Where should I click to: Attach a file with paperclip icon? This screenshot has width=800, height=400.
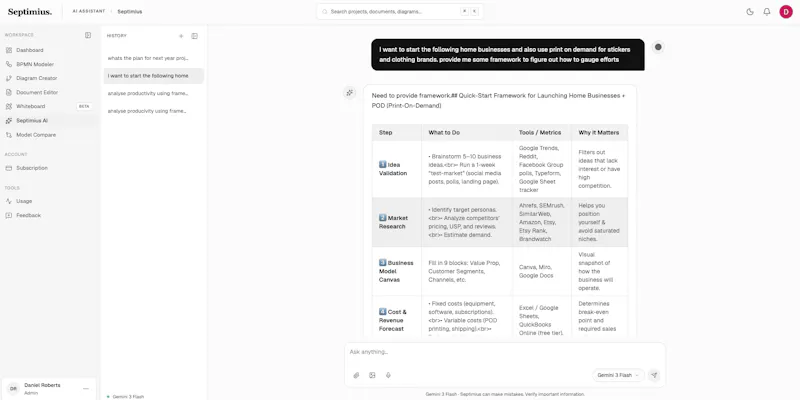356,375
